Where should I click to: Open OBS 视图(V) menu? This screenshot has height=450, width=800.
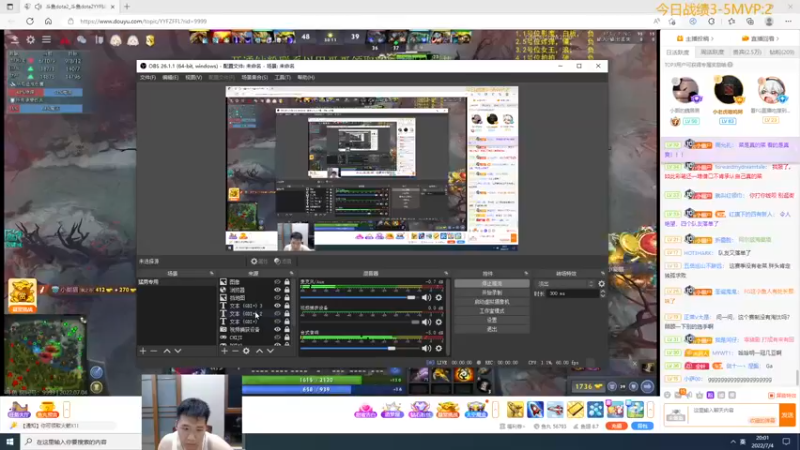click(193, 78)
